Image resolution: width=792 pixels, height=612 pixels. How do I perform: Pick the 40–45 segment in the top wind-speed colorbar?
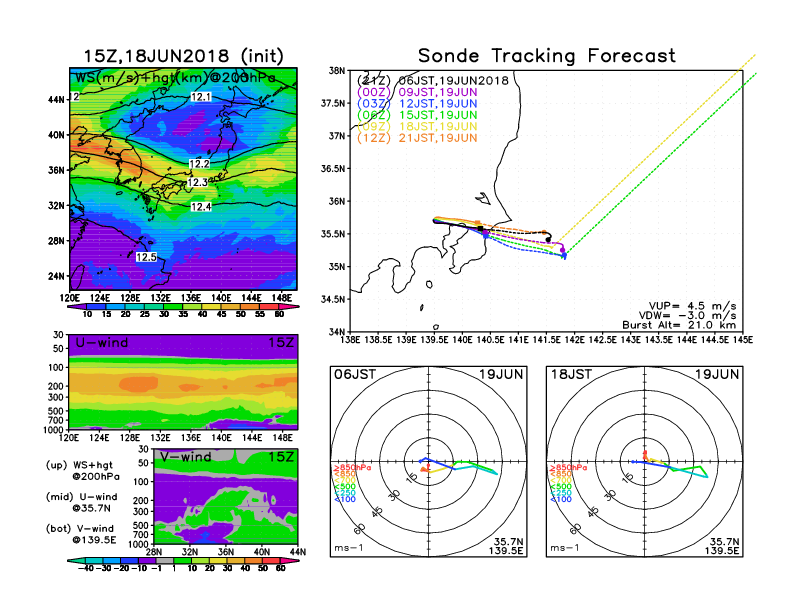(x=212, y=307)
